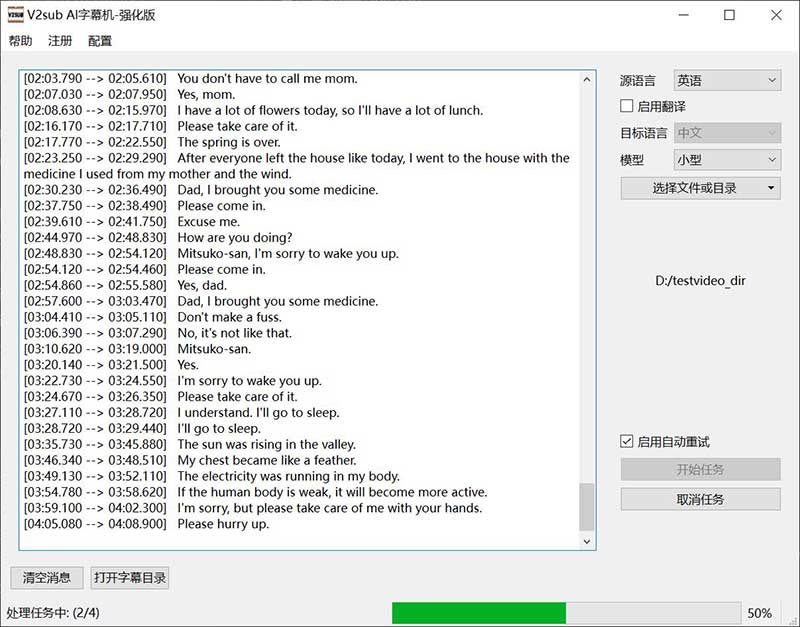Open the 目标语言 dropdown

tap(727, 131)
